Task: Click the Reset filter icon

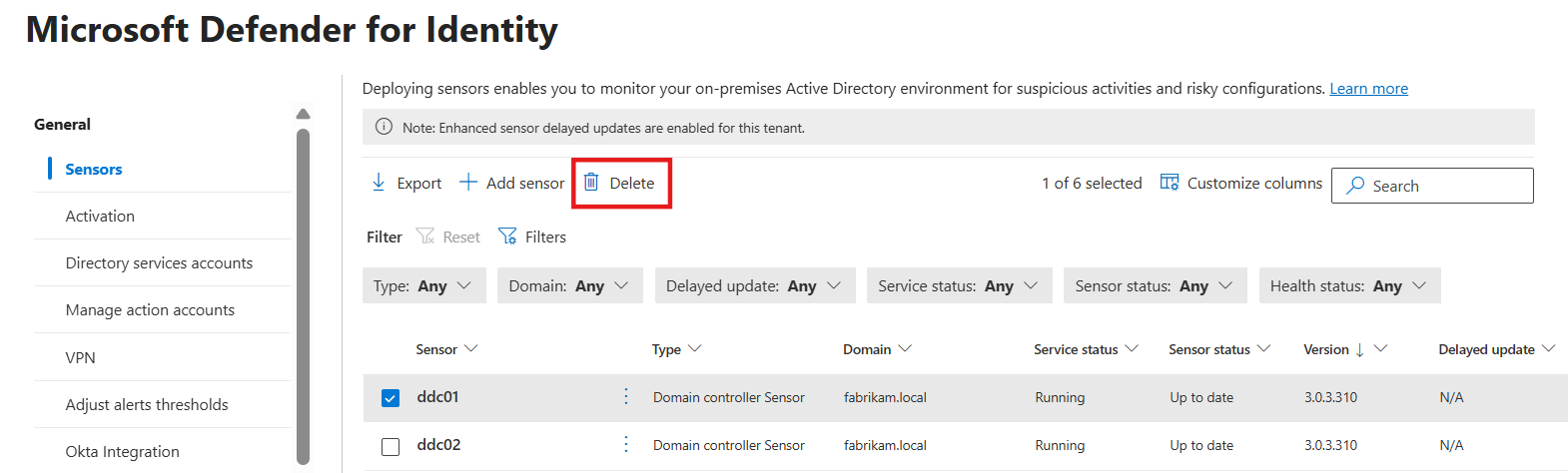Action: tap(425, 236)
